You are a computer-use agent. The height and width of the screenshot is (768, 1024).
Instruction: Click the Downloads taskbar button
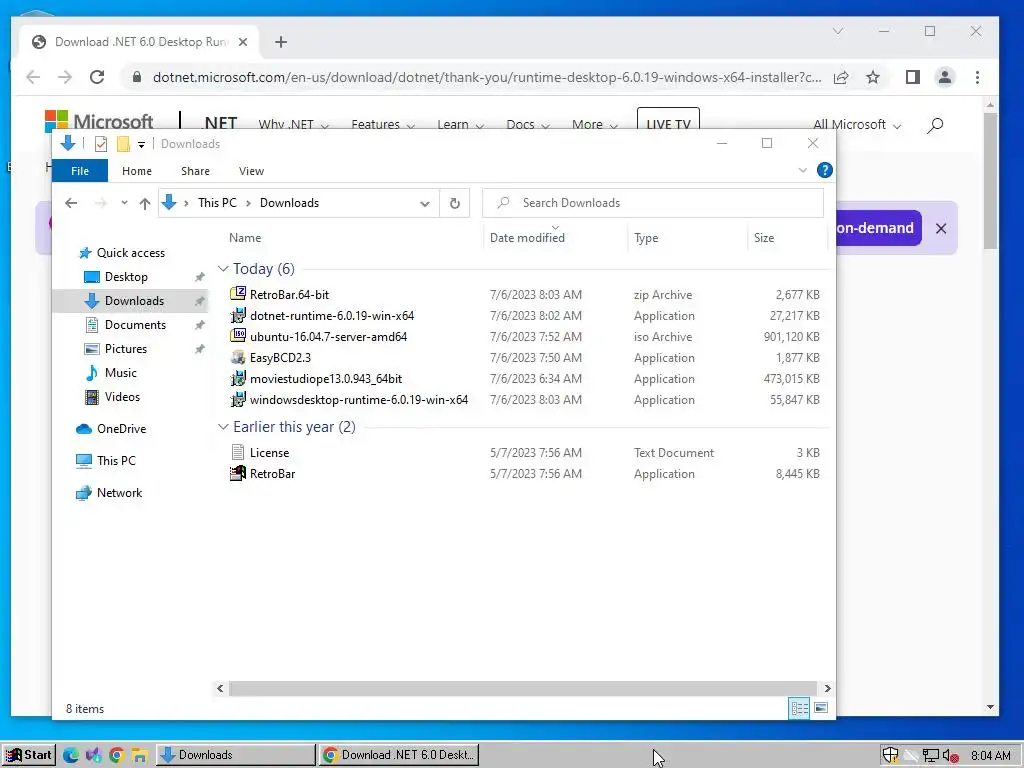(236, 755)
